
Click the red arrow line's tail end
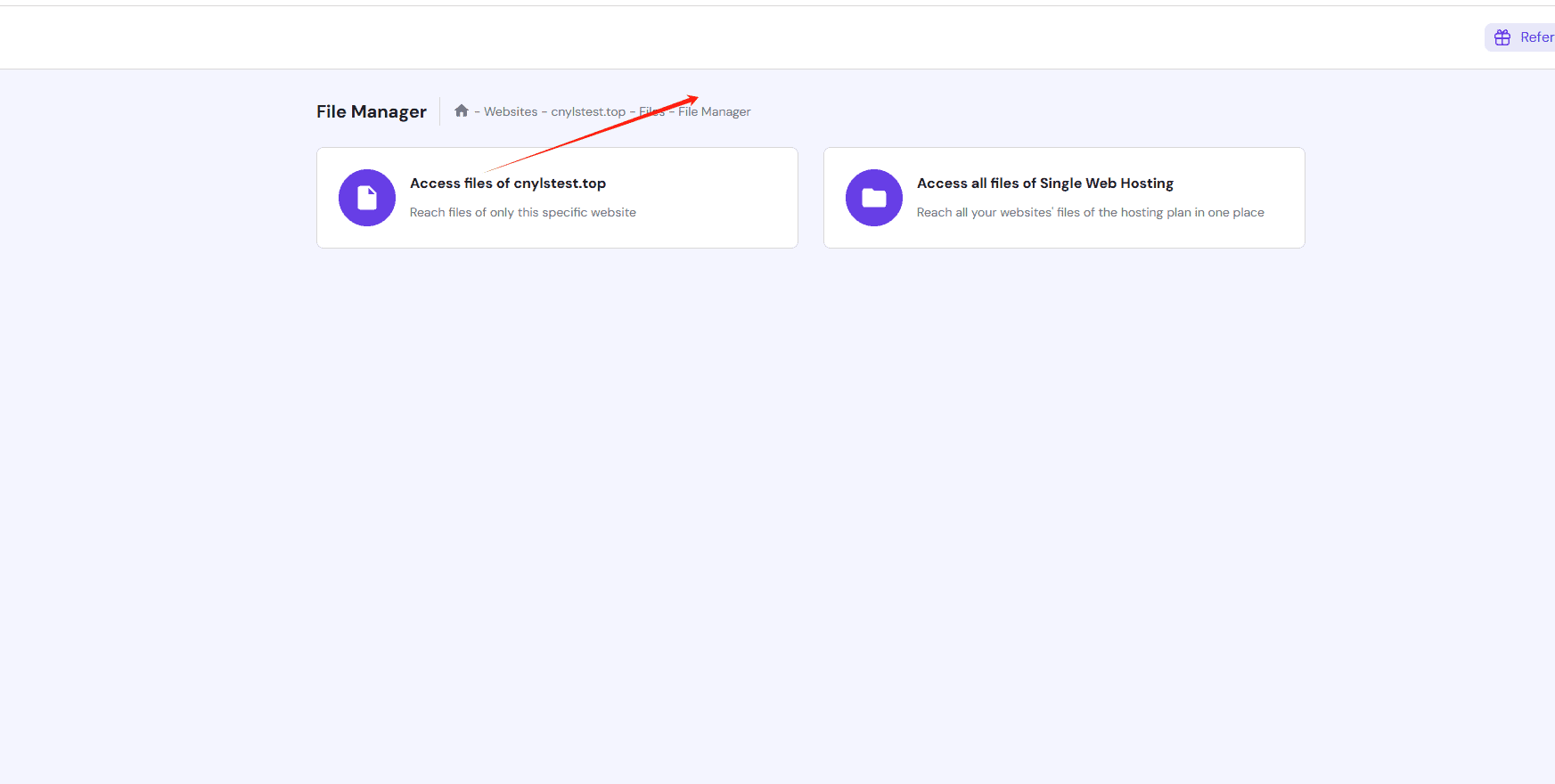[x=488, y=171]
